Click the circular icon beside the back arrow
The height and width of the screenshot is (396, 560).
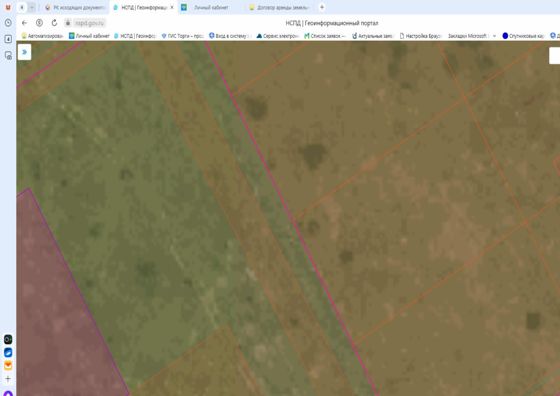pos(39,23)
